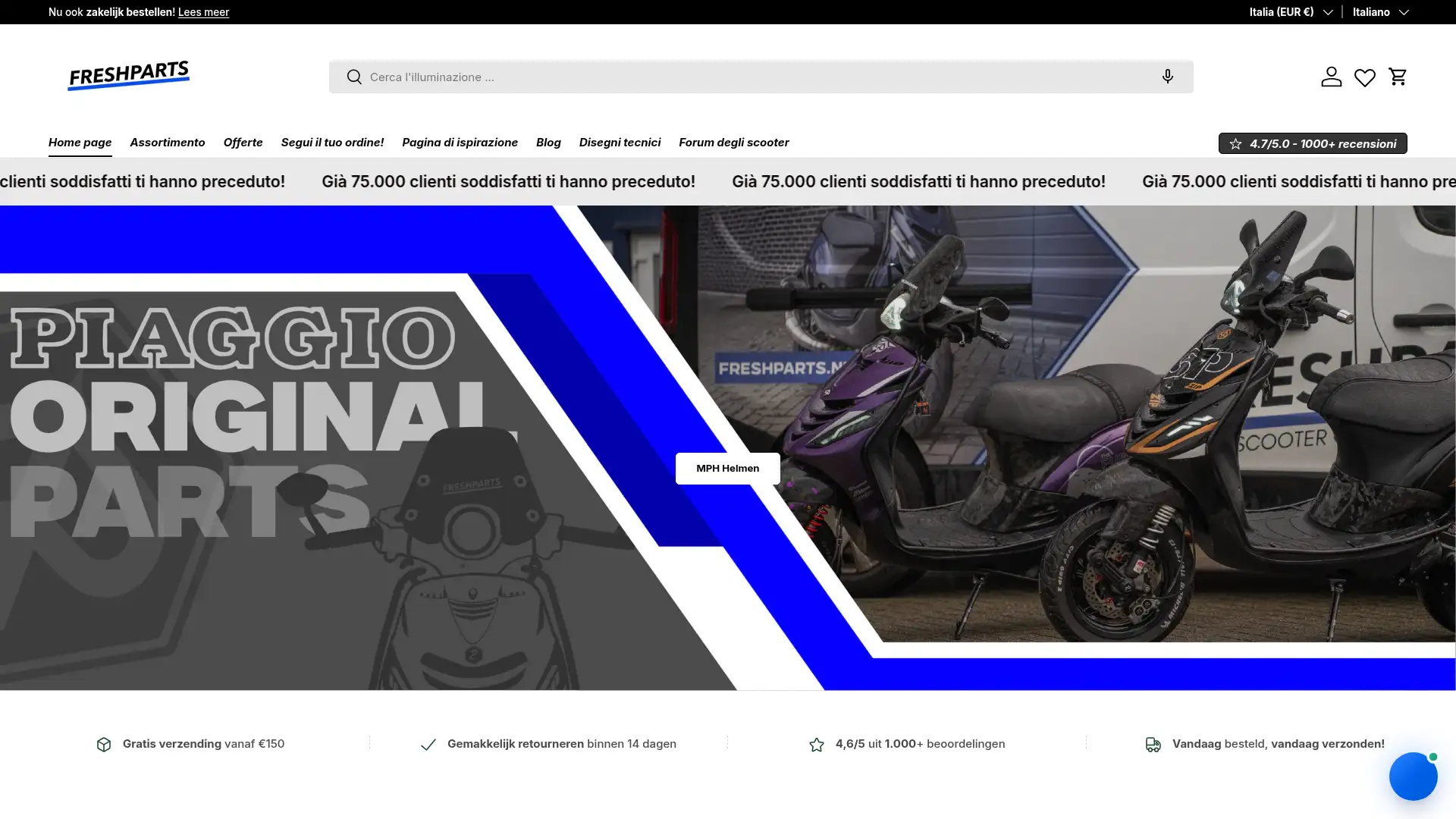Open the Italiano language dropdown
The image size is (1456, 819).
point(1380,12)
